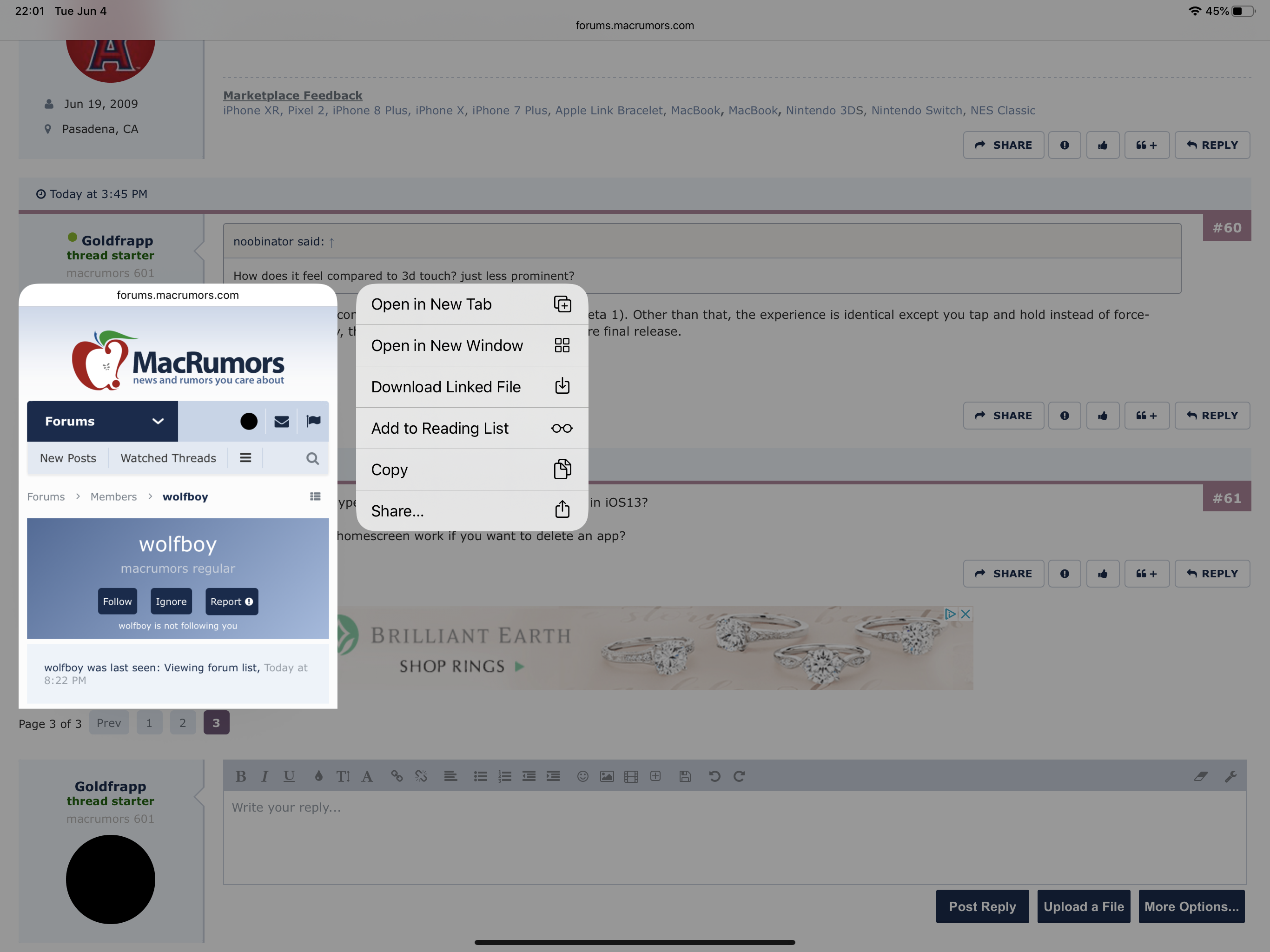Toggle underline formatting in reply editor
Screen dimensions: 1270x952
tap(289, 776)
